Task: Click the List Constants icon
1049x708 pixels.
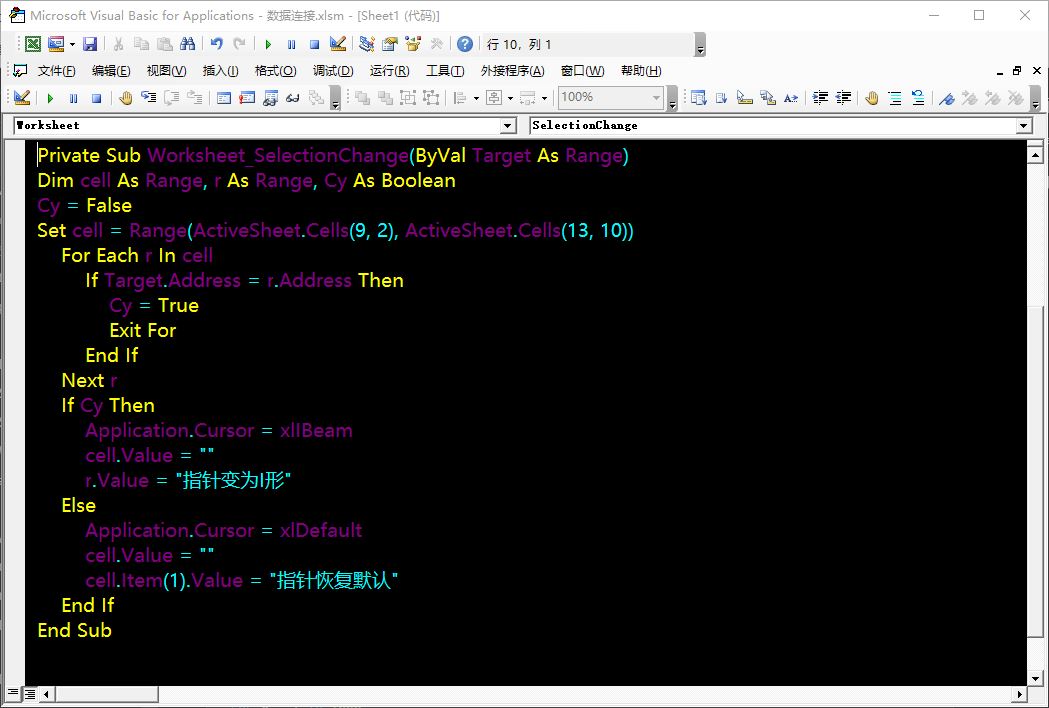Action: point(721,98)
